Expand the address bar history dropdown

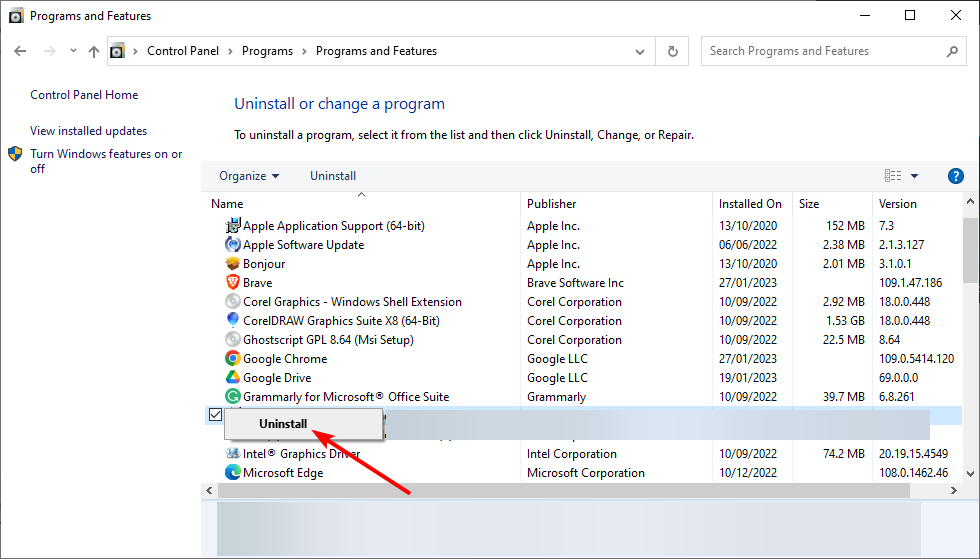point(639,51)
